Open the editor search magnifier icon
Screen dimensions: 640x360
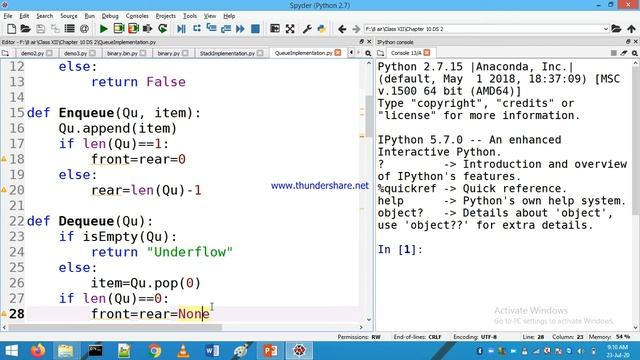(368, 53)
